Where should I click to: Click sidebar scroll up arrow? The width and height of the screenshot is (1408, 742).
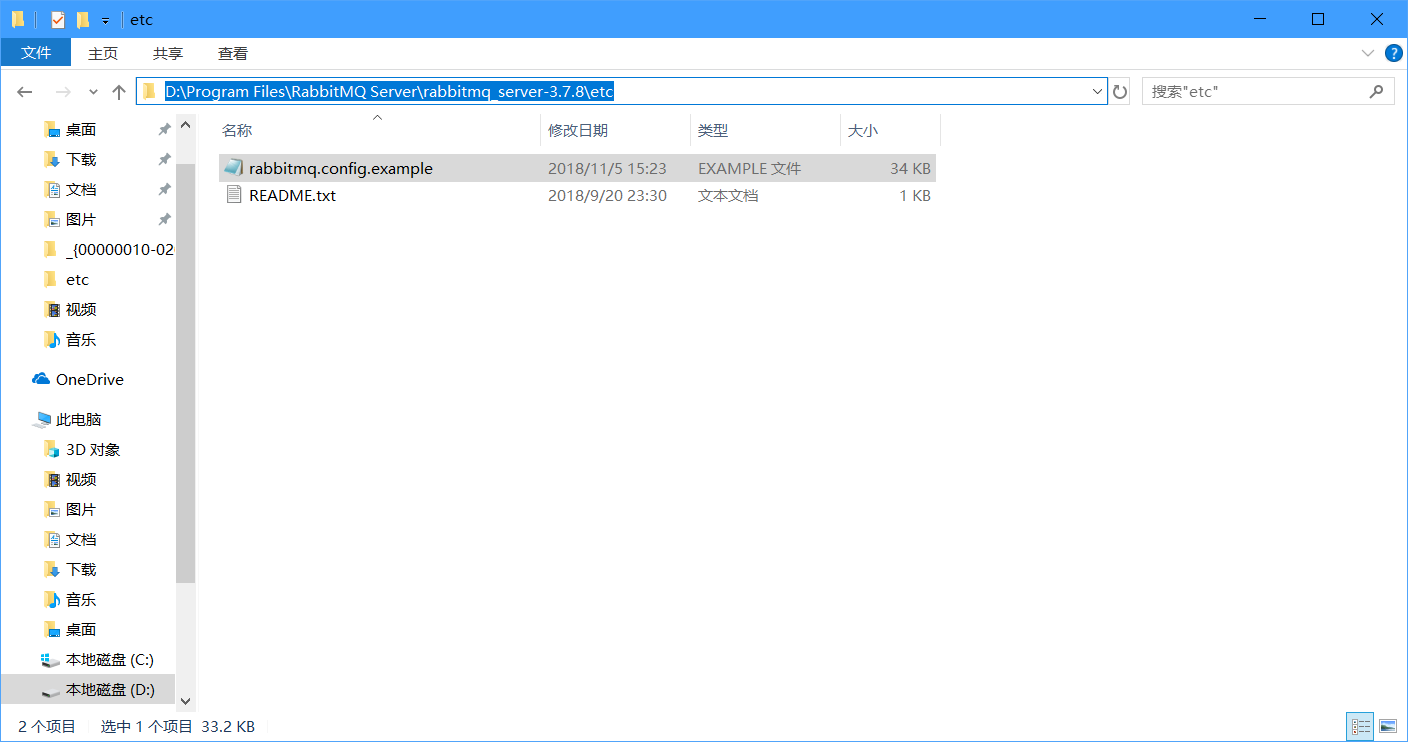click(x=185, y=127)
